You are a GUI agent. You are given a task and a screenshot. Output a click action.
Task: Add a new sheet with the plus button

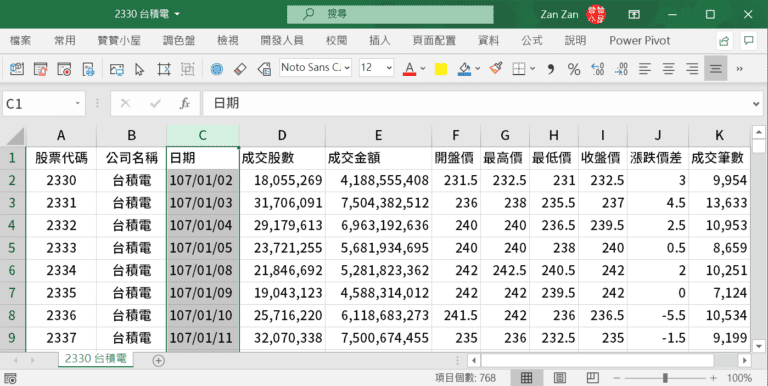tap(158, 361)
